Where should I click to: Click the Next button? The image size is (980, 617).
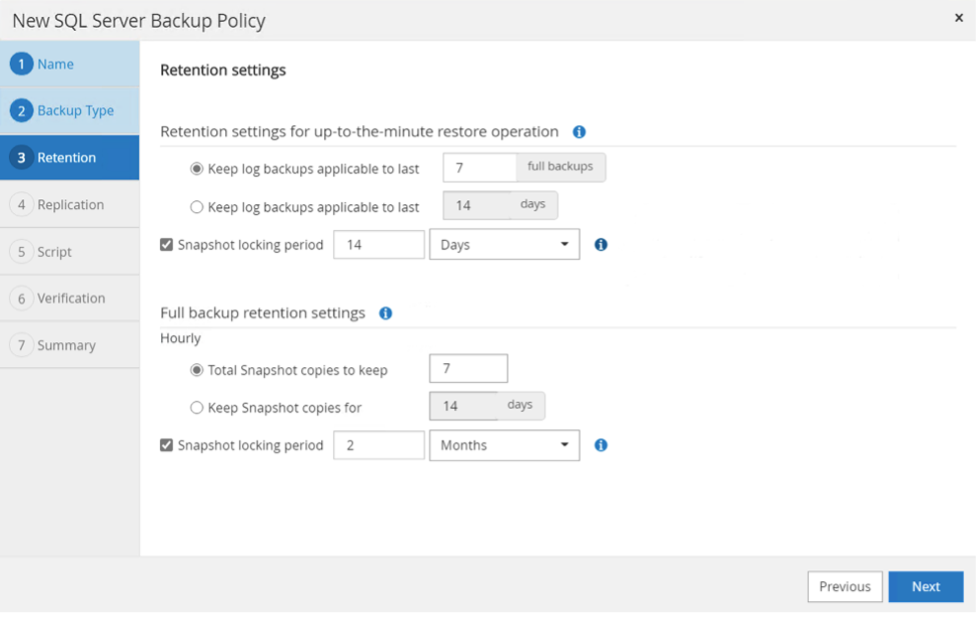coord(926,586)
